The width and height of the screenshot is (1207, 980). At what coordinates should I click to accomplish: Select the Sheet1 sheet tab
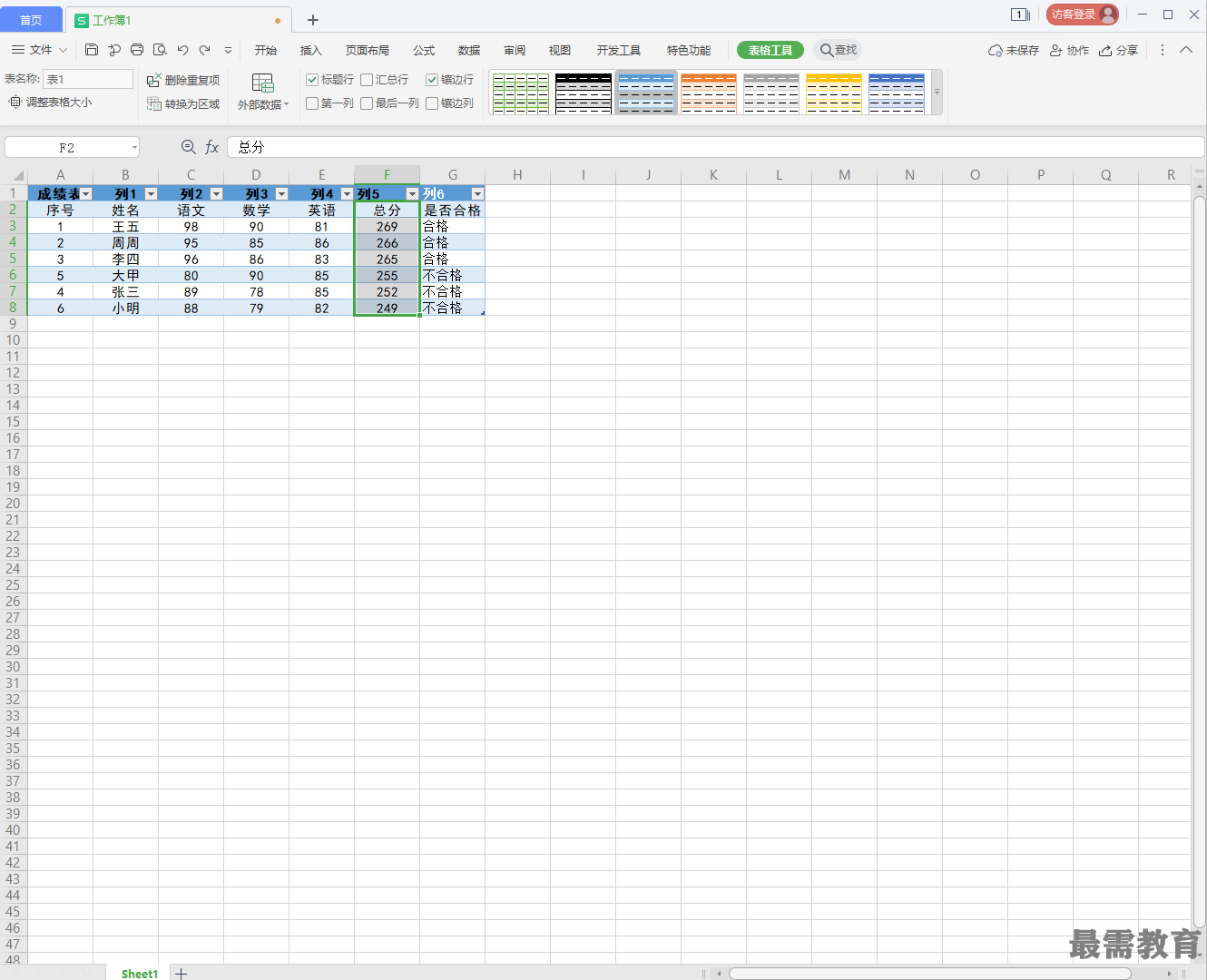pyautogui.click(x=140, y=973)
